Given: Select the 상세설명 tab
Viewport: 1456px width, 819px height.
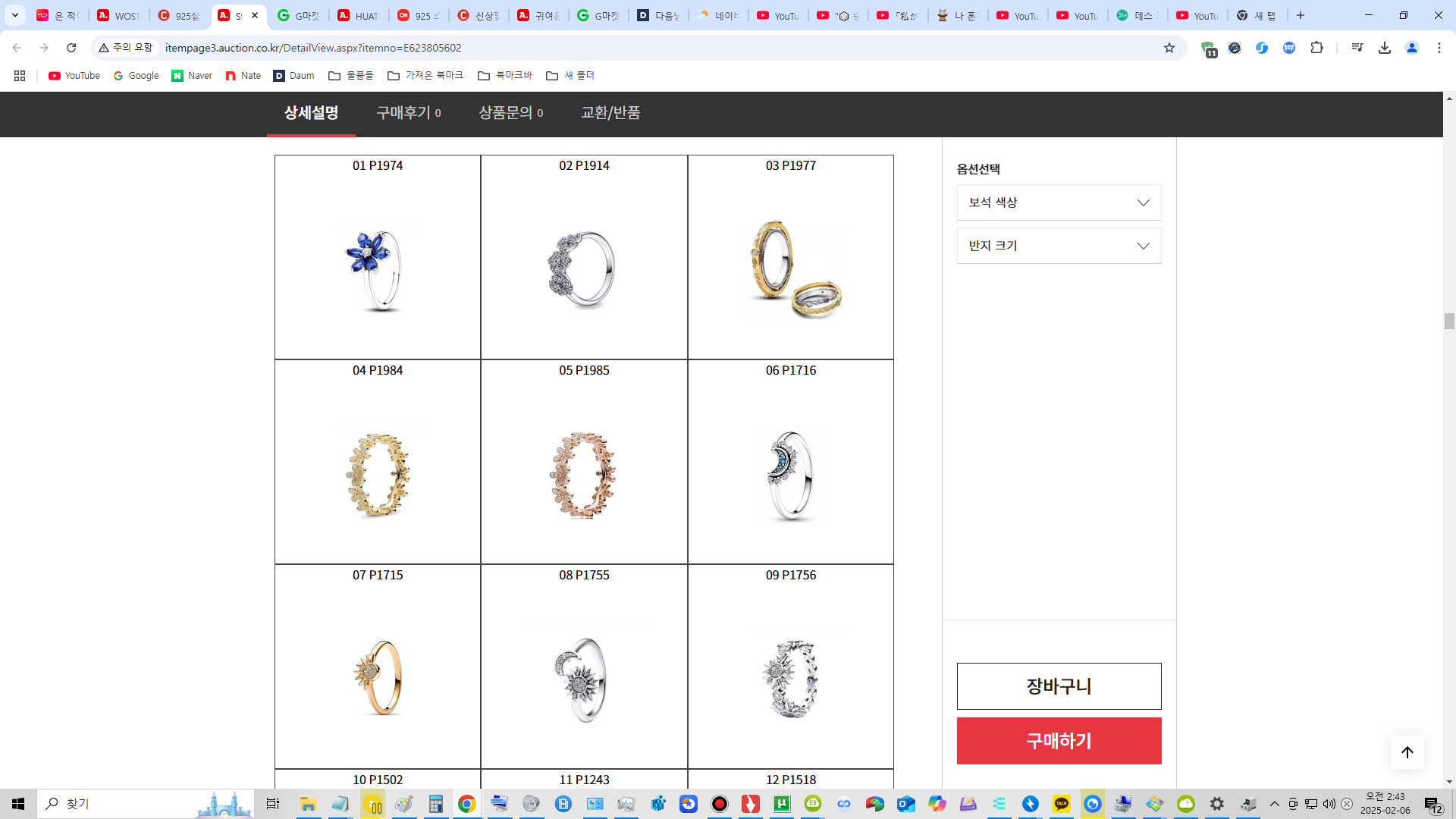Looking at the screenshot, I should tap(311, 113).
